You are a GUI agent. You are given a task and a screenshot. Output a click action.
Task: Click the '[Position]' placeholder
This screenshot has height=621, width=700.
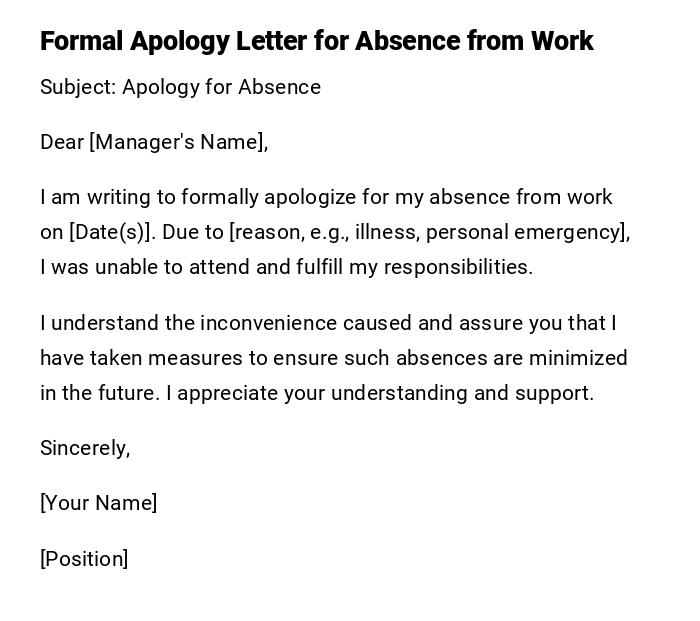[84, 559]
